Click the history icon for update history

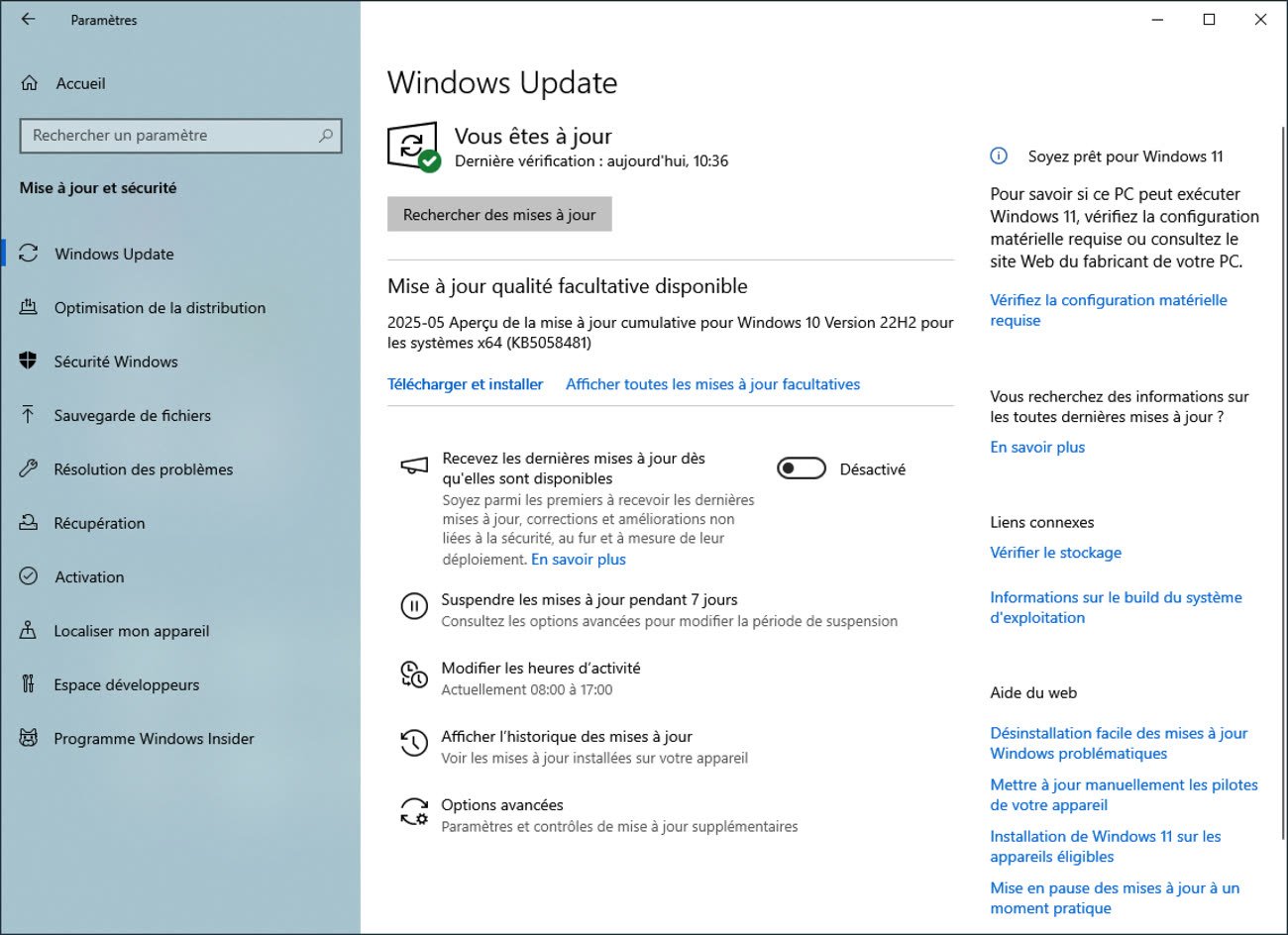pyautogui.click(x=413, y=743)
